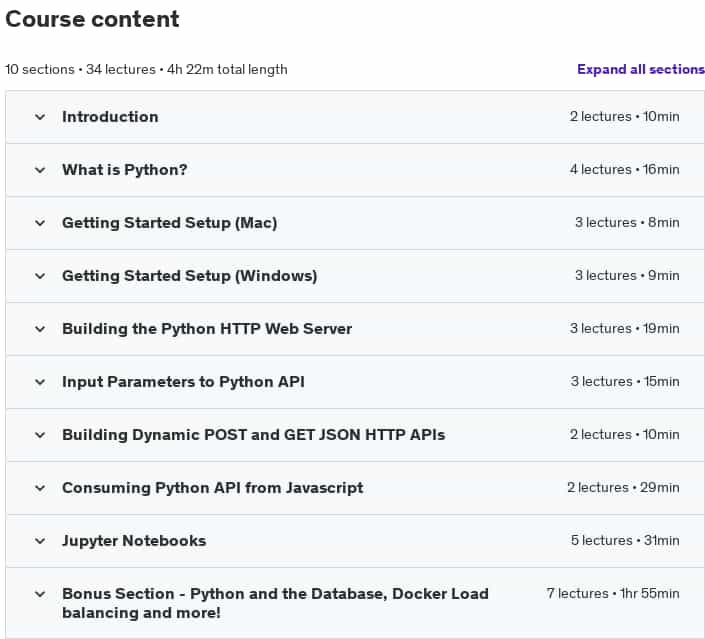Expand Getting Started Setup (Mac) chevron
The width and height of the screenshot is (705, 639).
point(40,223)
